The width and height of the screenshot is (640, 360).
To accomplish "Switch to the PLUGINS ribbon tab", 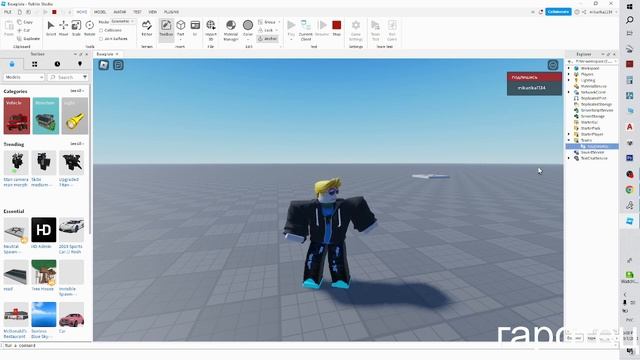I will click(171, 12).
